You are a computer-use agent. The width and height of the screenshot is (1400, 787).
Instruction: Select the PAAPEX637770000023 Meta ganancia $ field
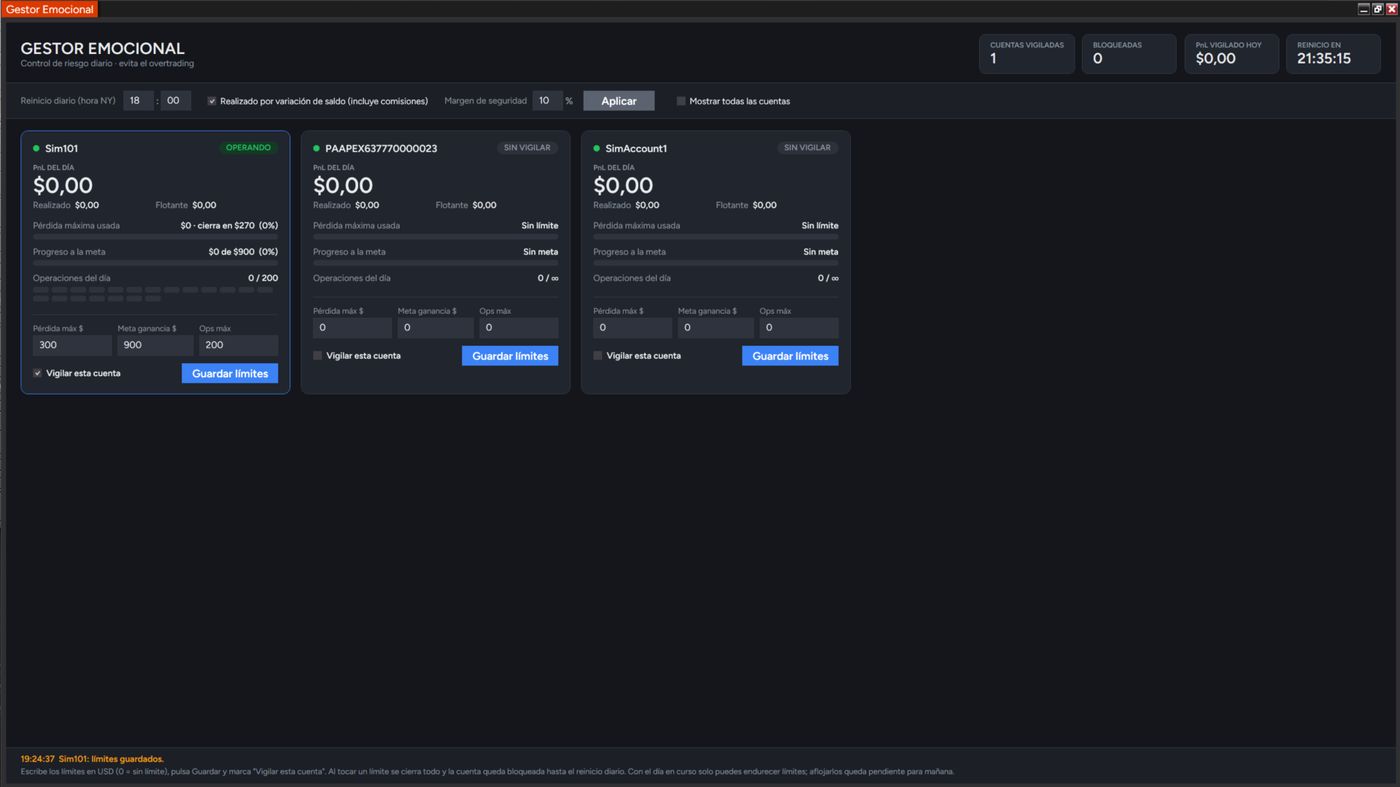[x=435, y=327]
